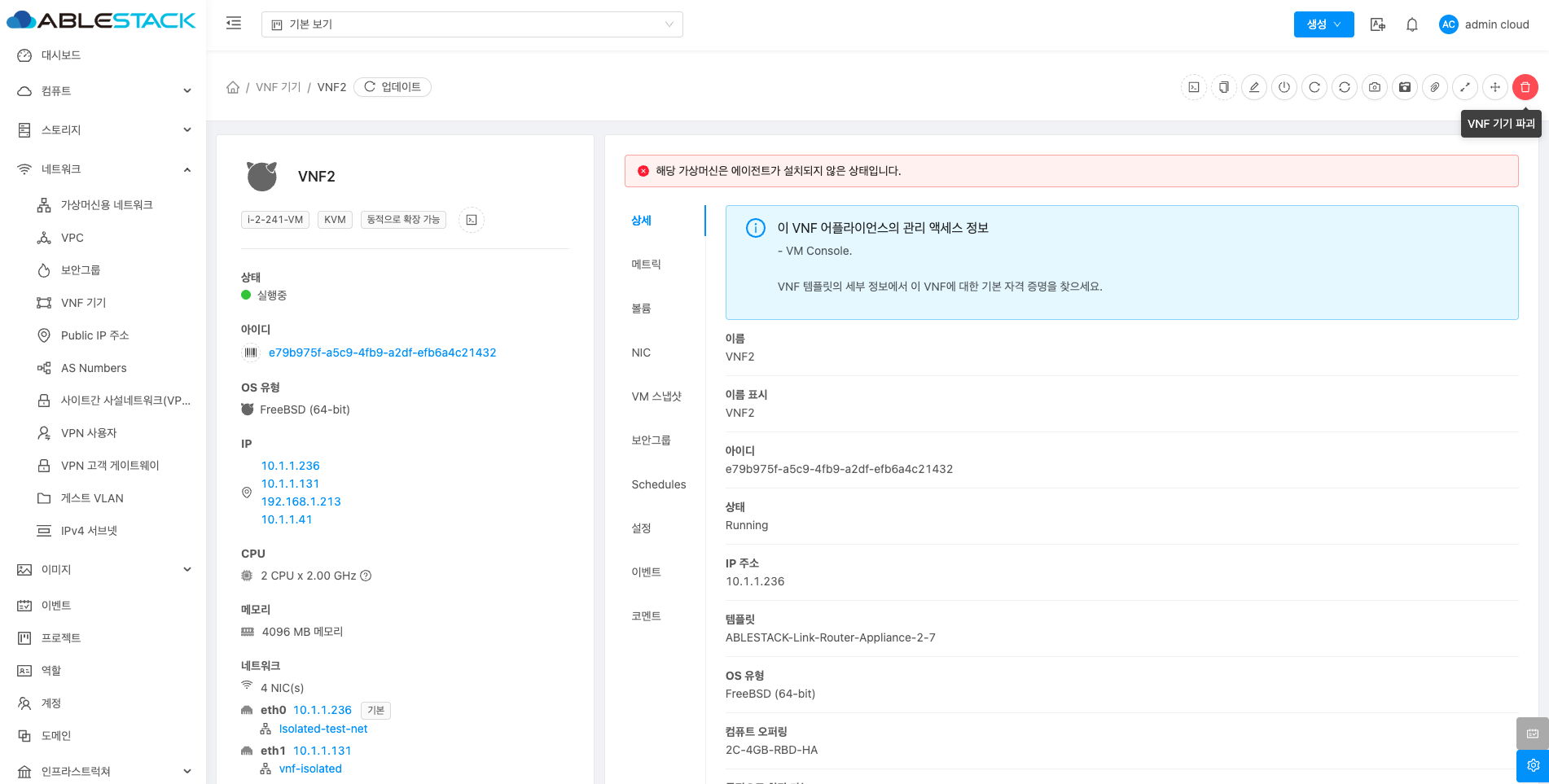
Task: Click the blue settings gear at bottom right
Action: [1533, 765]
